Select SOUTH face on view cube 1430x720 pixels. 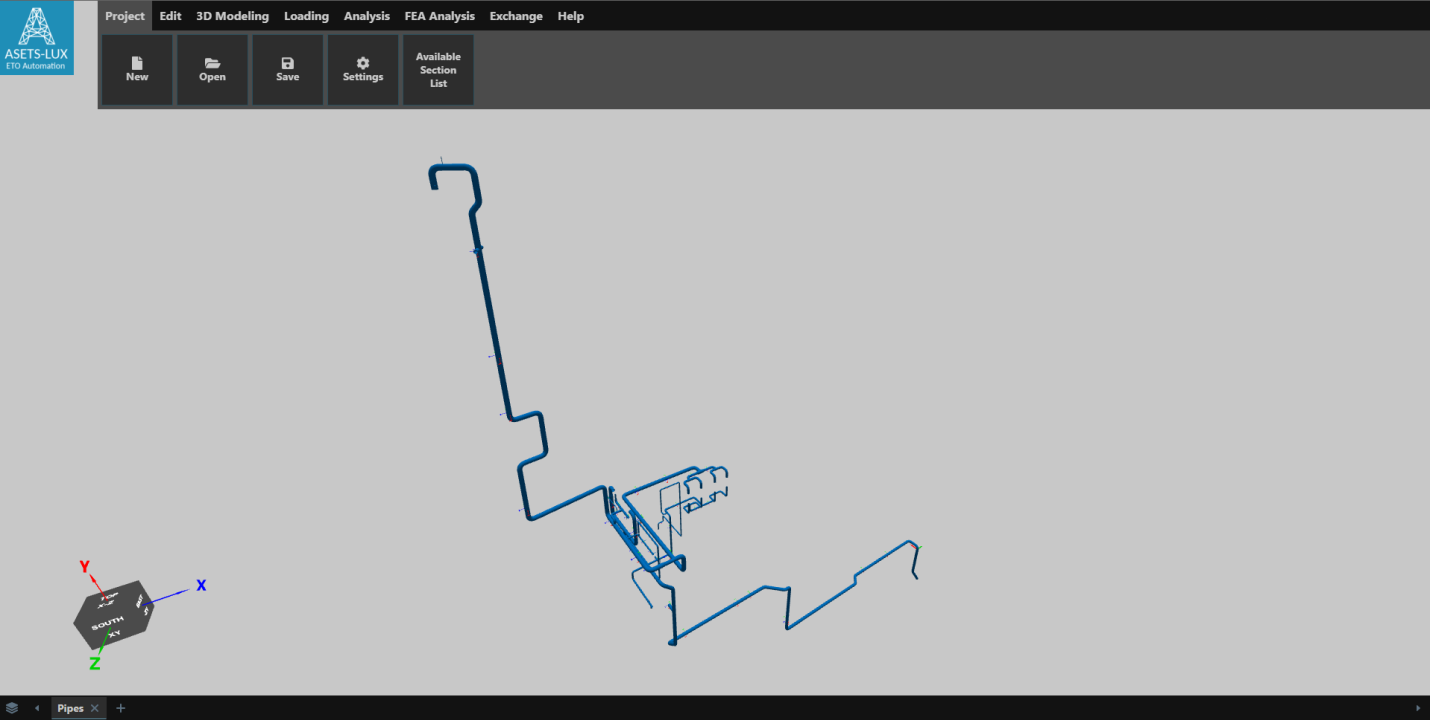[108, 624]
